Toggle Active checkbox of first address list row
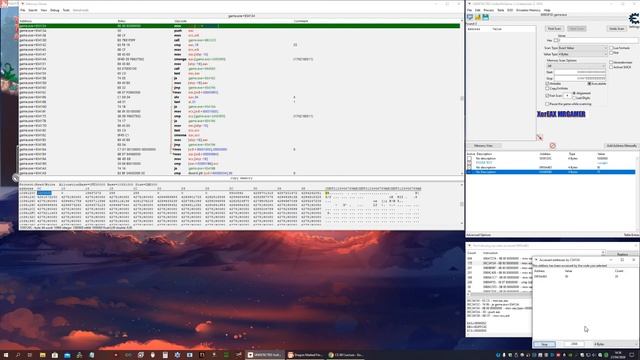This screenshot has height=360, width=640. tap(469, 158)
